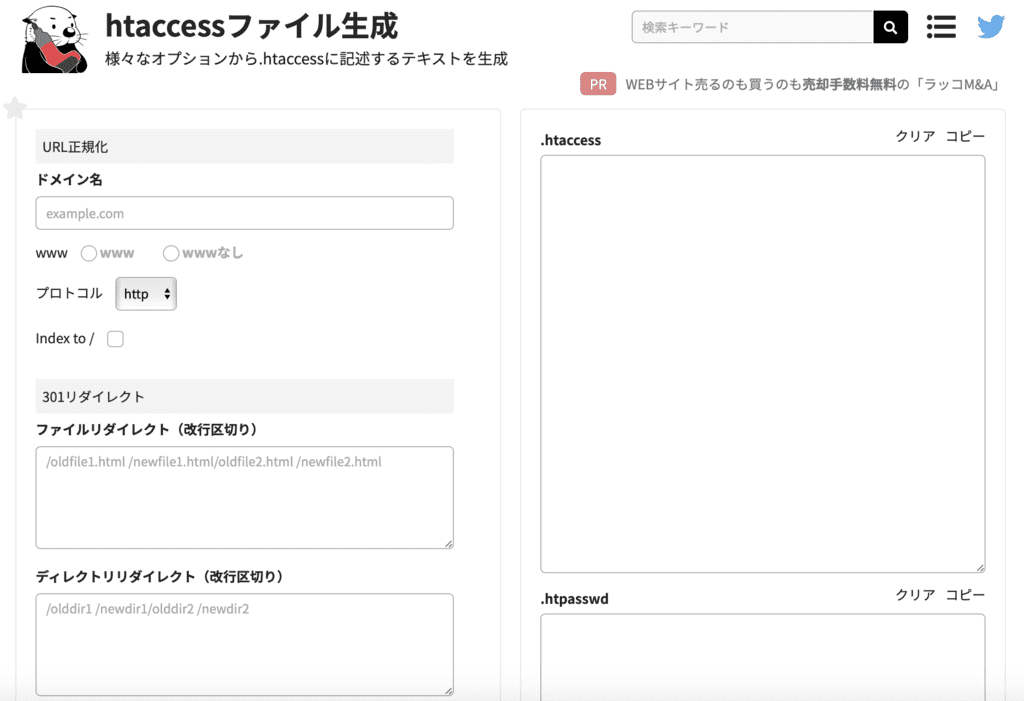
Task: Click the star icon near the left edge
Action: 15,108
